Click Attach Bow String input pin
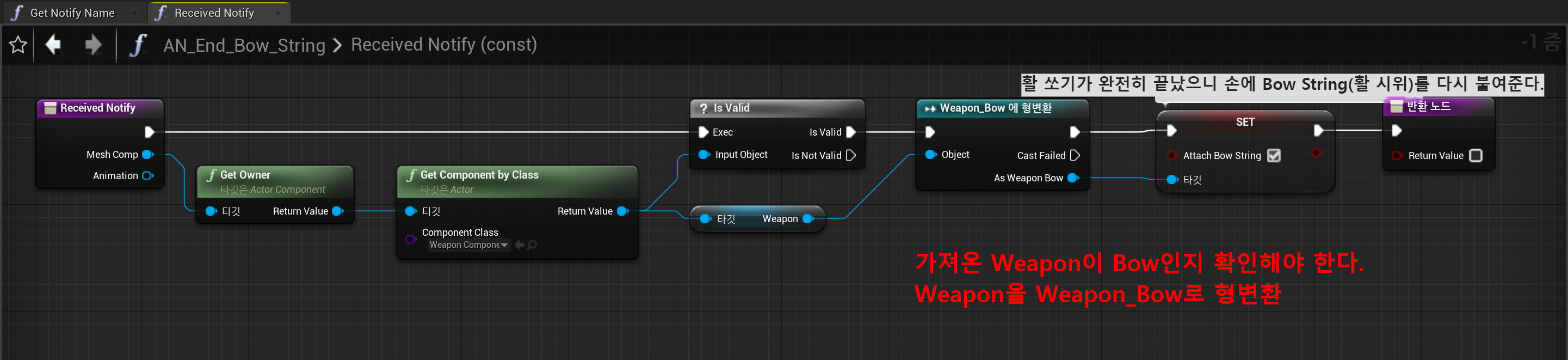Viewport: 1568px width, 360px height. coord(1172,156)
